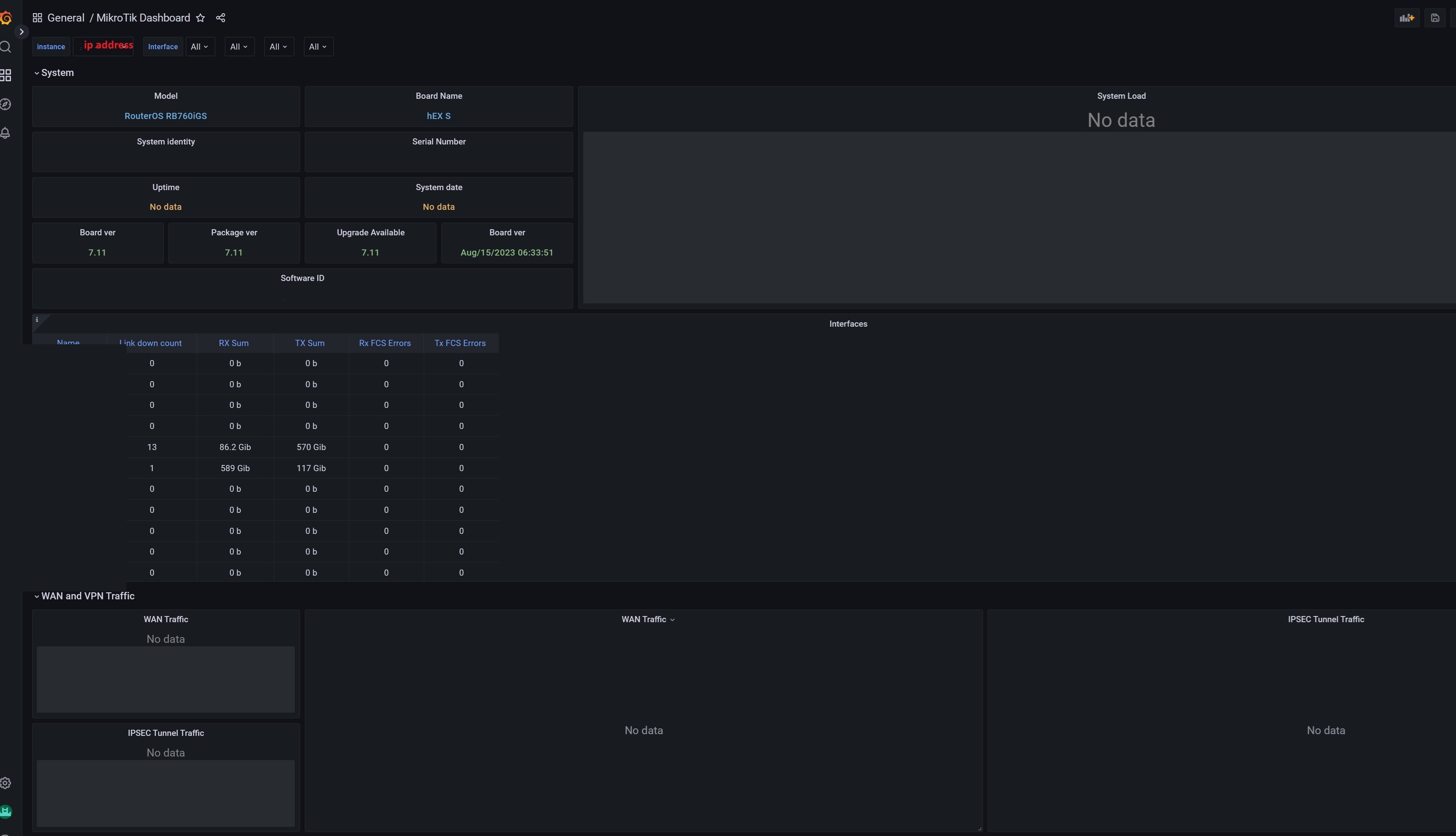The width and height of the screenshot is (1456, 836).
Task: Expand the left navigation sidebar arrow
Action: click(22, 32)
